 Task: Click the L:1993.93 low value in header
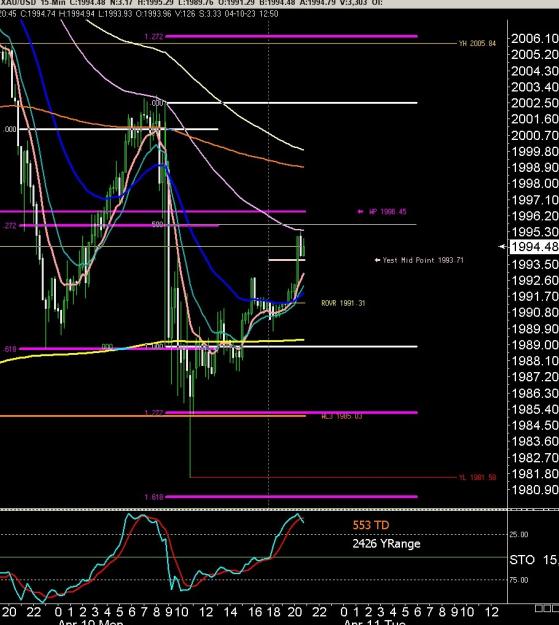click(x=115, y=14)
